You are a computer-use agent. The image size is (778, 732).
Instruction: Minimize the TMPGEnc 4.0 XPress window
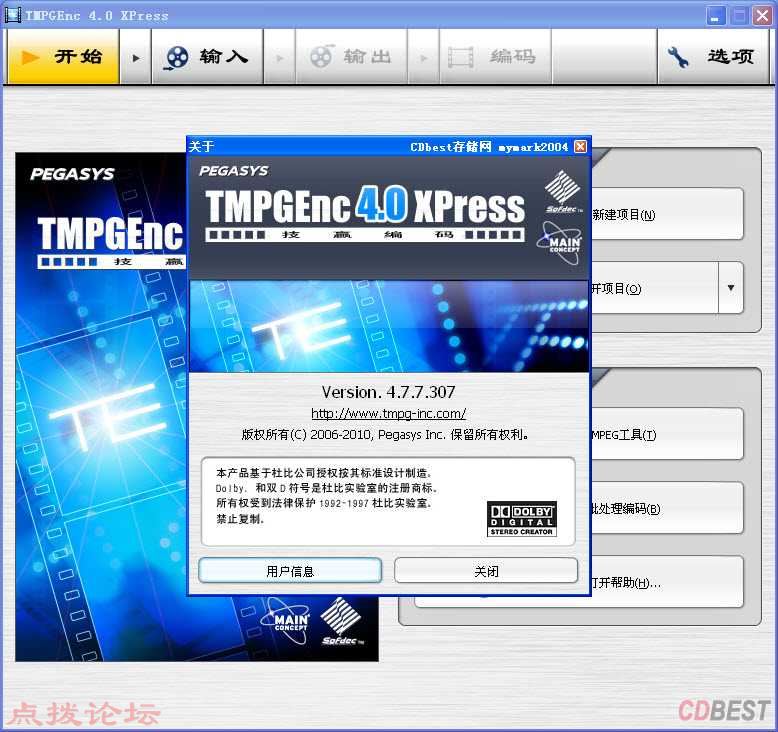click(714, 16)
